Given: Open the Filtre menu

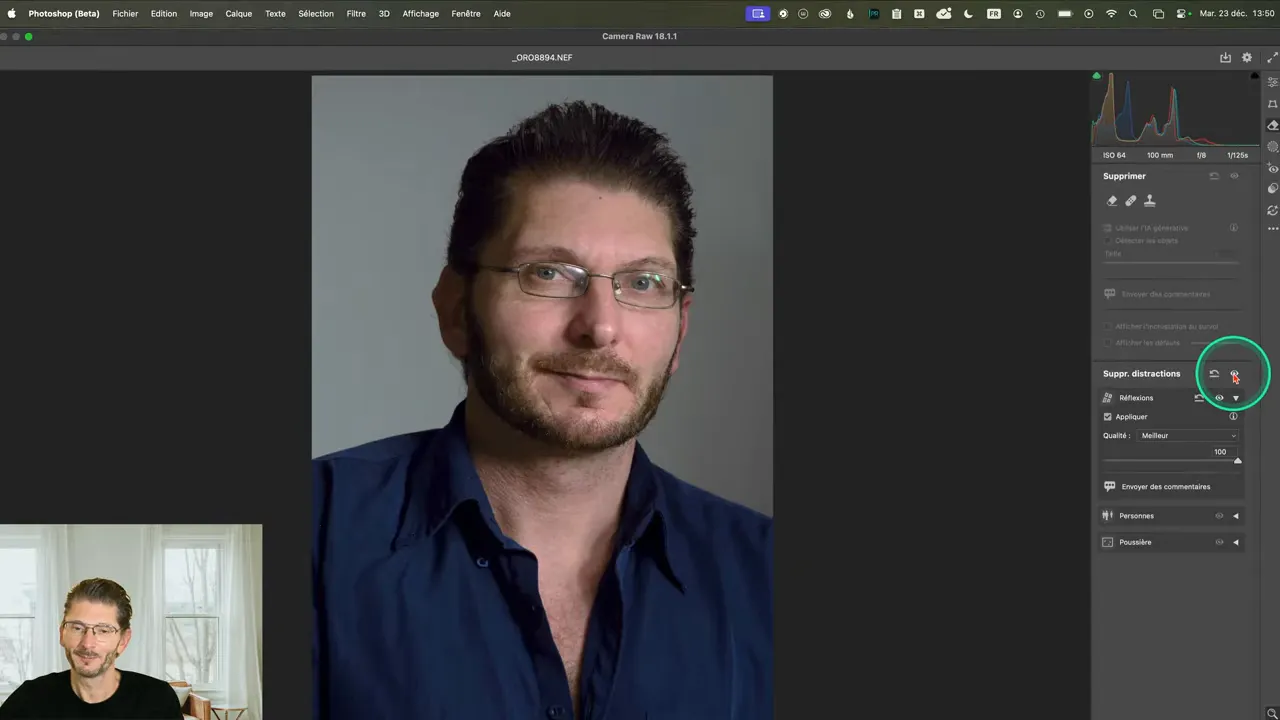Looking at the screenshot, I should [355, 13].
